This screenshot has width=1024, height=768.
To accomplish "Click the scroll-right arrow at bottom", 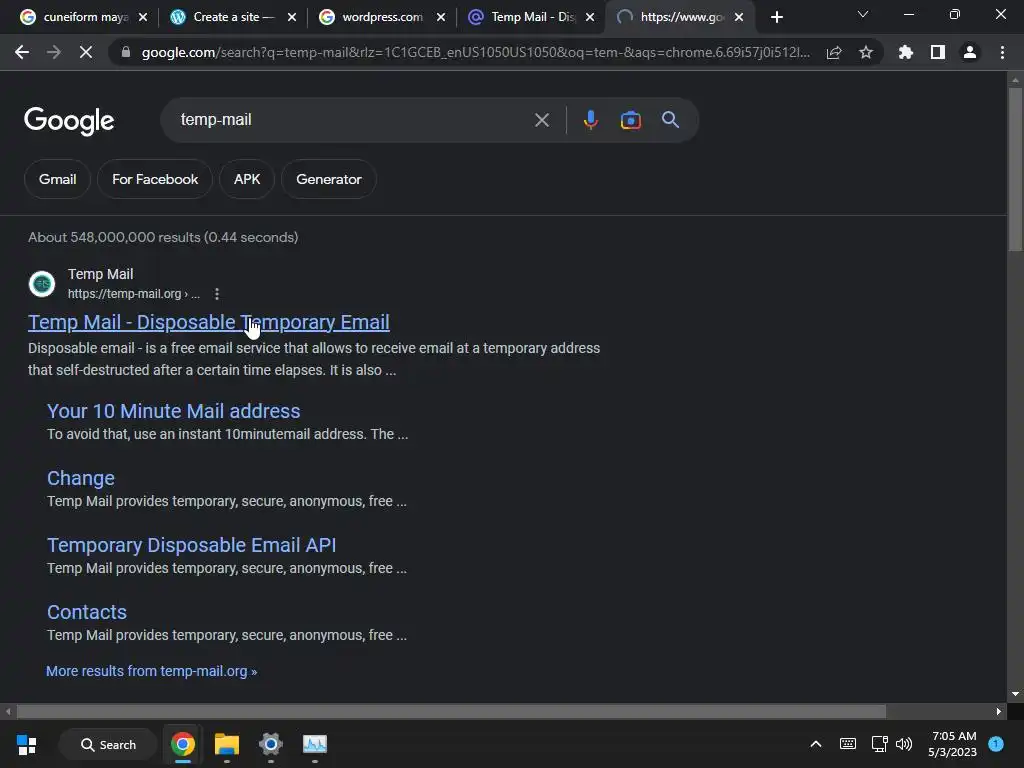I will tap(999, 711).
